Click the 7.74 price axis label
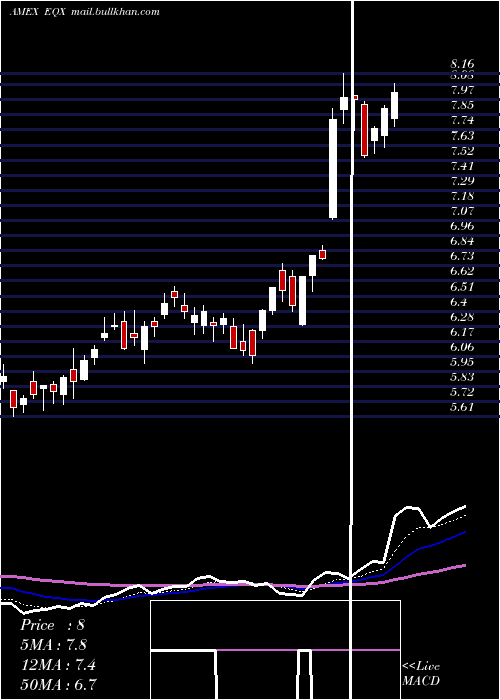Viewport: 500px width, 700px height. click(462, 120)
